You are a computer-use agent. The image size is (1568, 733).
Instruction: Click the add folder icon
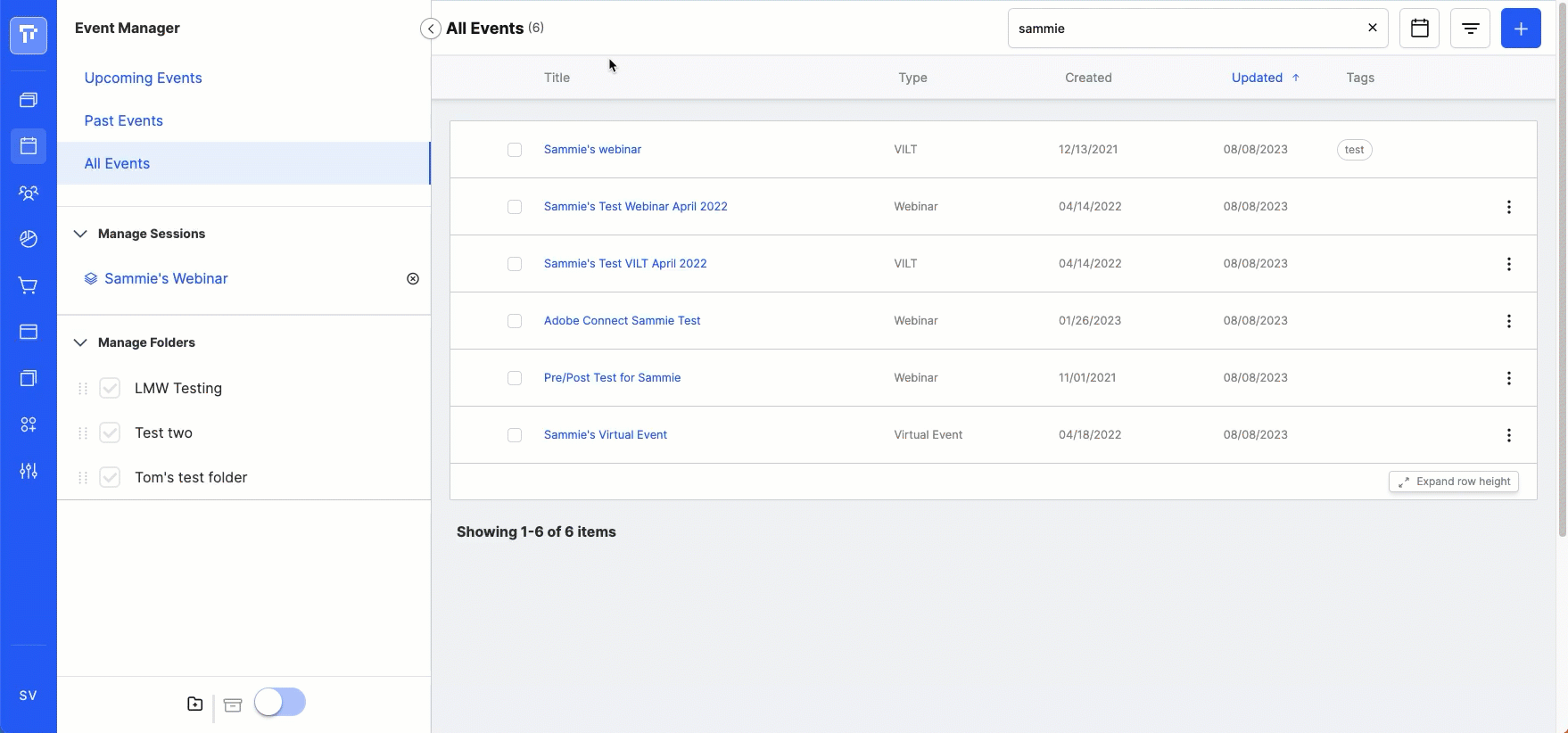(195, 704)
